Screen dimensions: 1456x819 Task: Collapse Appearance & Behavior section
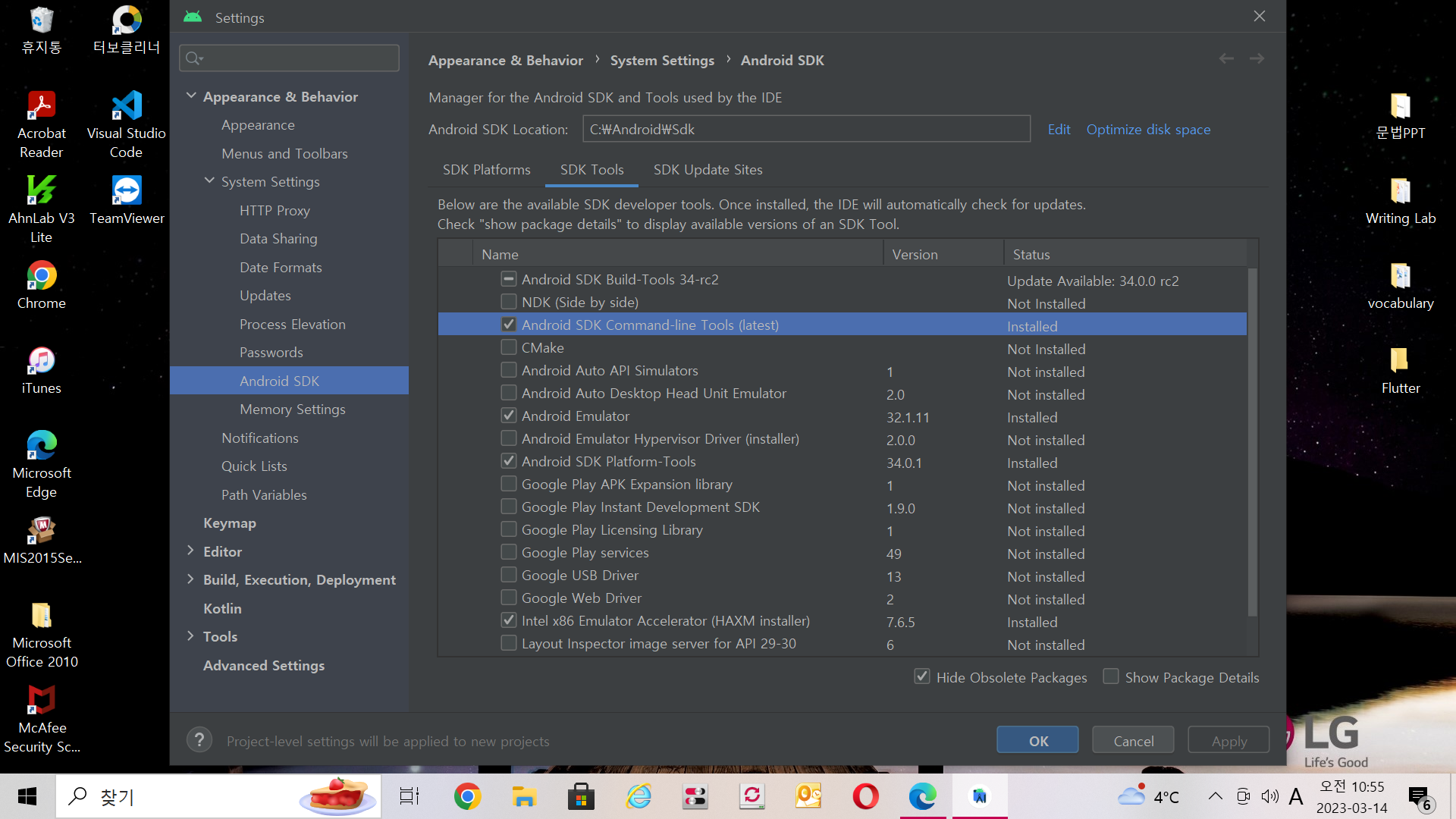[191, 96]
